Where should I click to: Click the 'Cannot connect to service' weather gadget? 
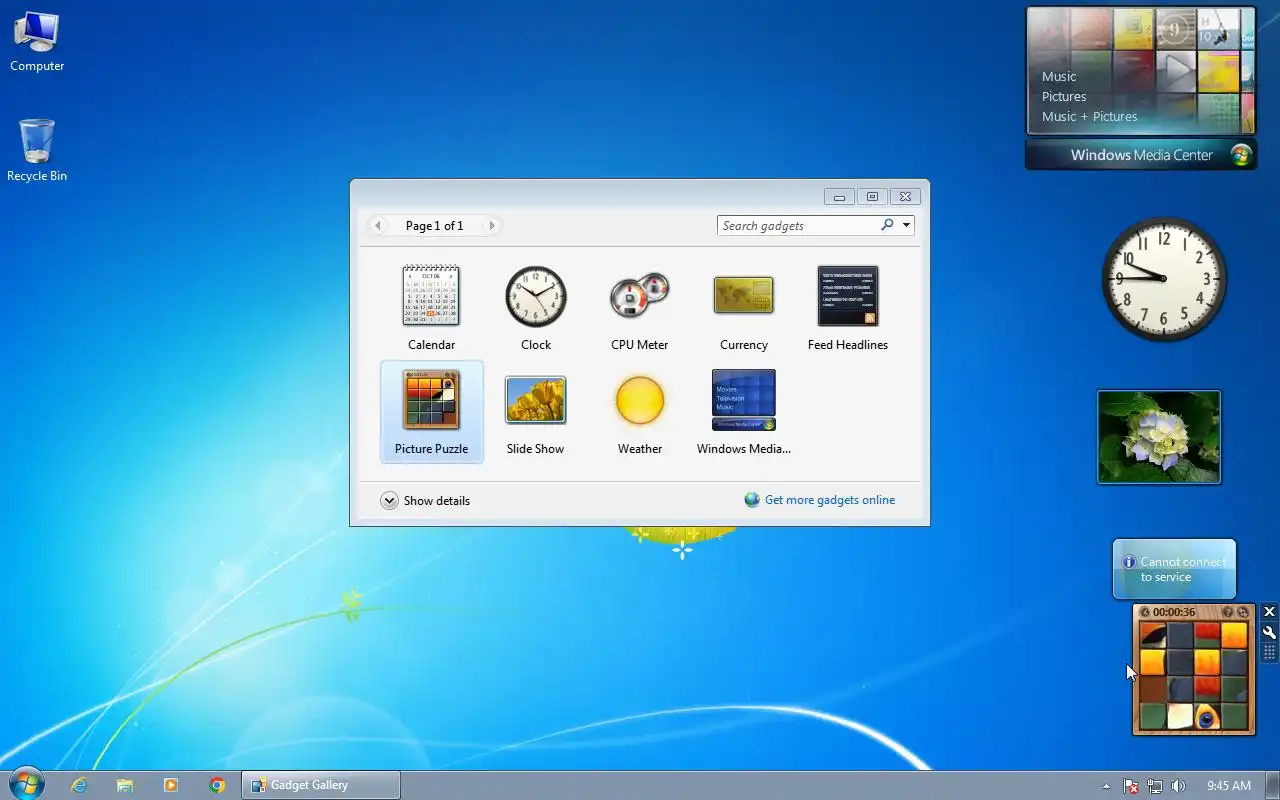(x=1174, y=569)
